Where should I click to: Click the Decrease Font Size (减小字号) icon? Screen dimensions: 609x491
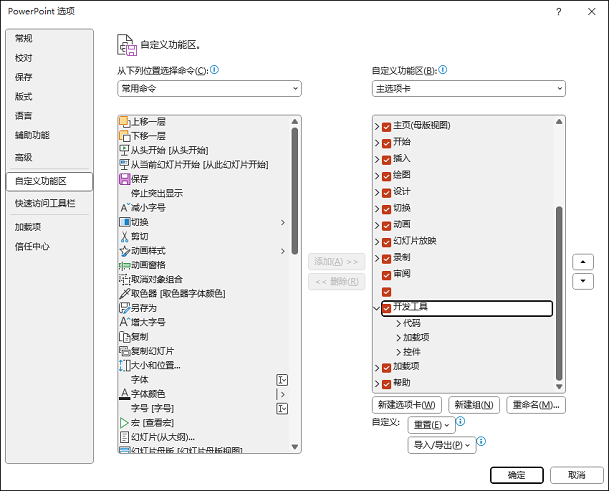pos(125,207)
